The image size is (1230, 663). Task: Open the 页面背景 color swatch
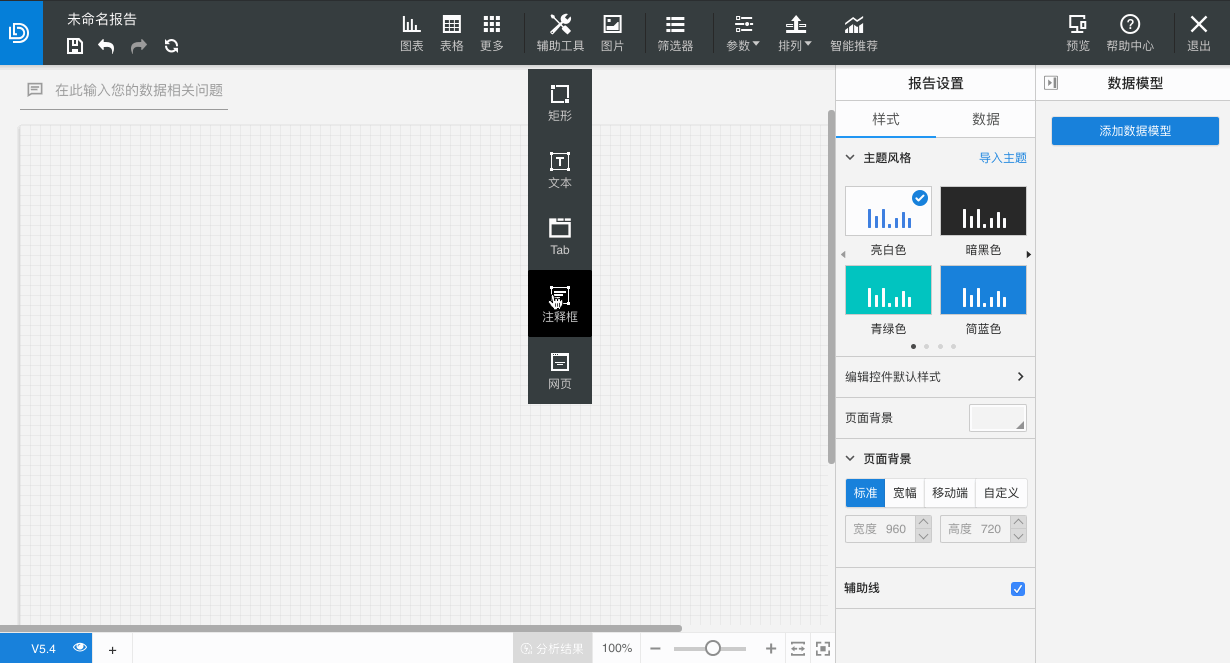click(998, 418)
